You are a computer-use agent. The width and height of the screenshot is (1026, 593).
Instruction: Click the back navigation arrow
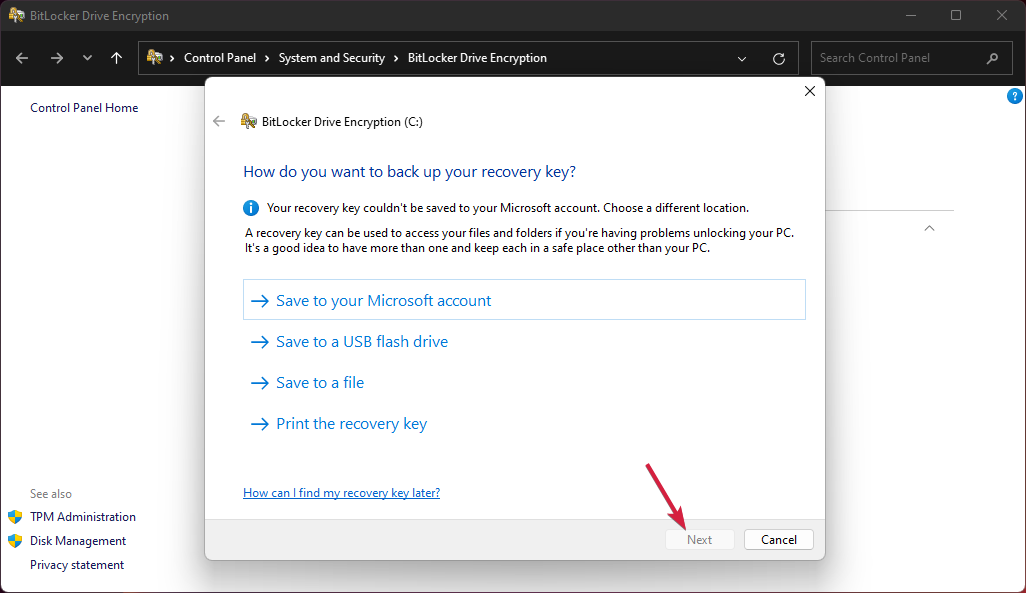[21, 58]
